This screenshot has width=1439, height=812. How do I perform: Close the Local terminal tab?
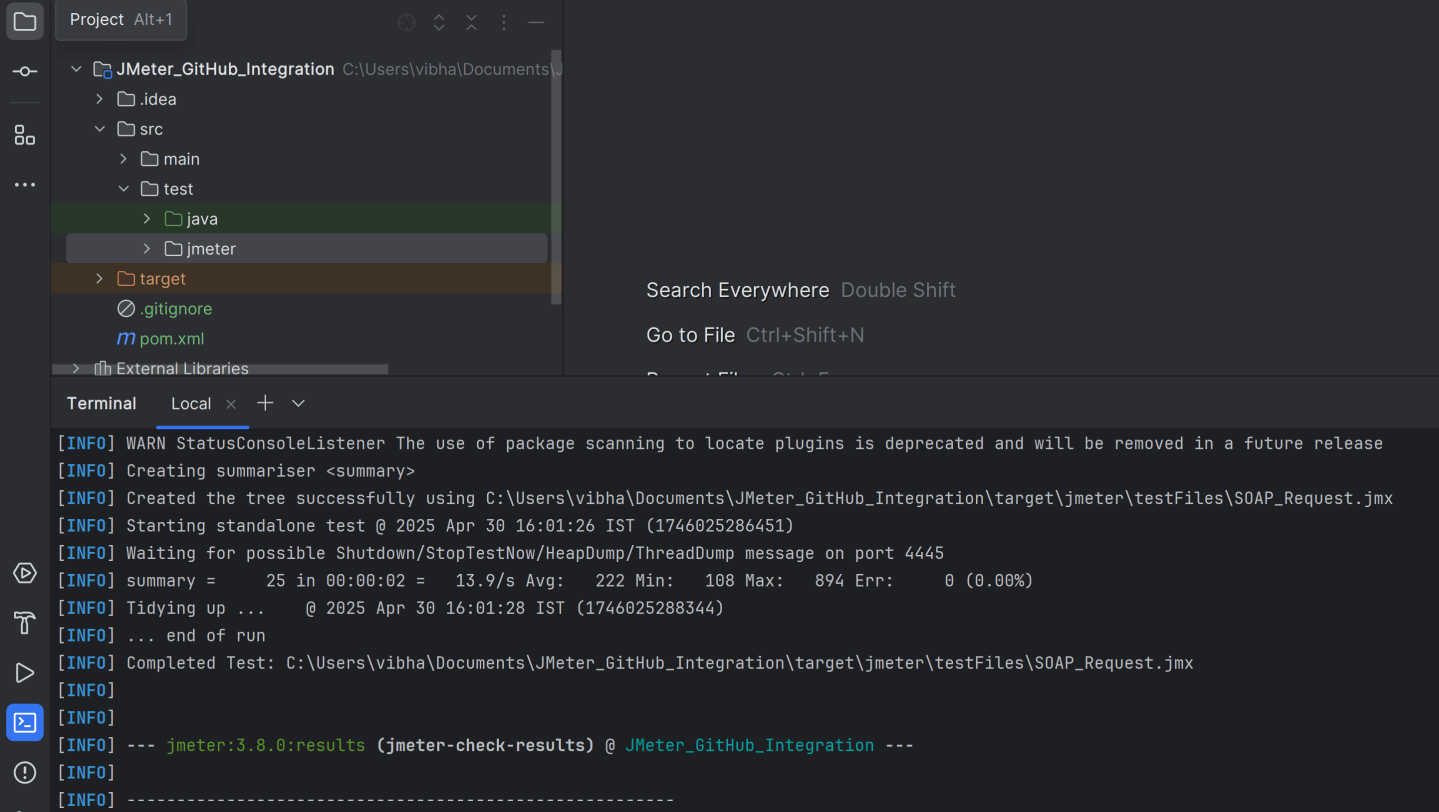(231, 404)
